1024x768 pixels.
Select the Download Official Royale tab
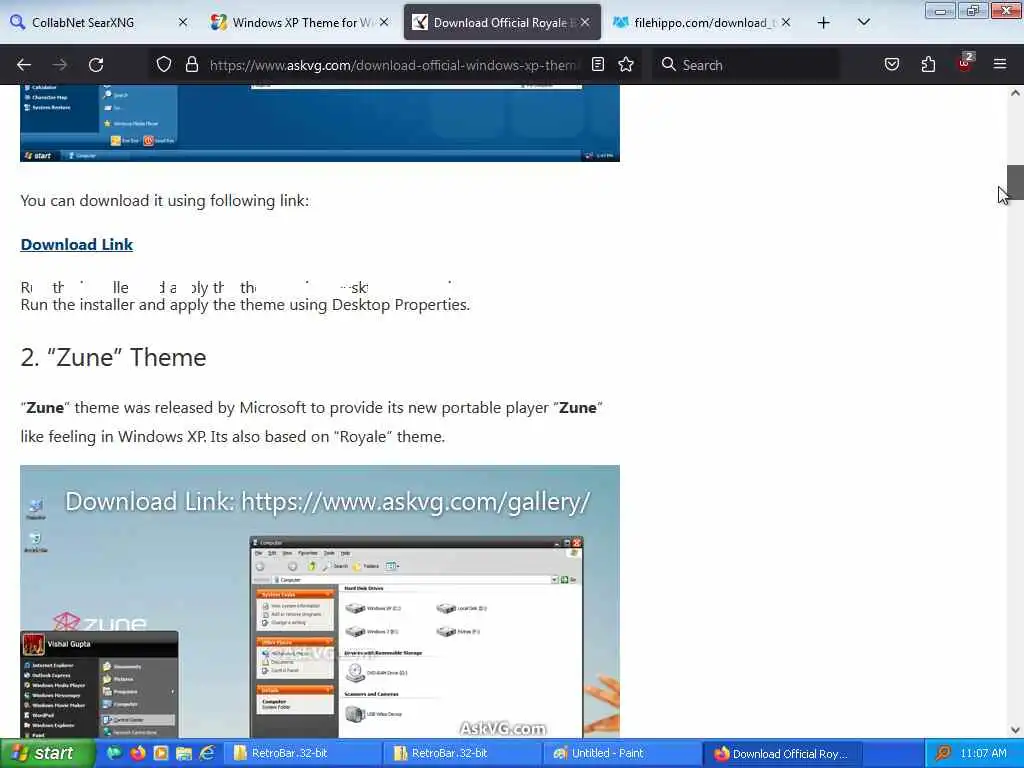(x=502, y=23)
